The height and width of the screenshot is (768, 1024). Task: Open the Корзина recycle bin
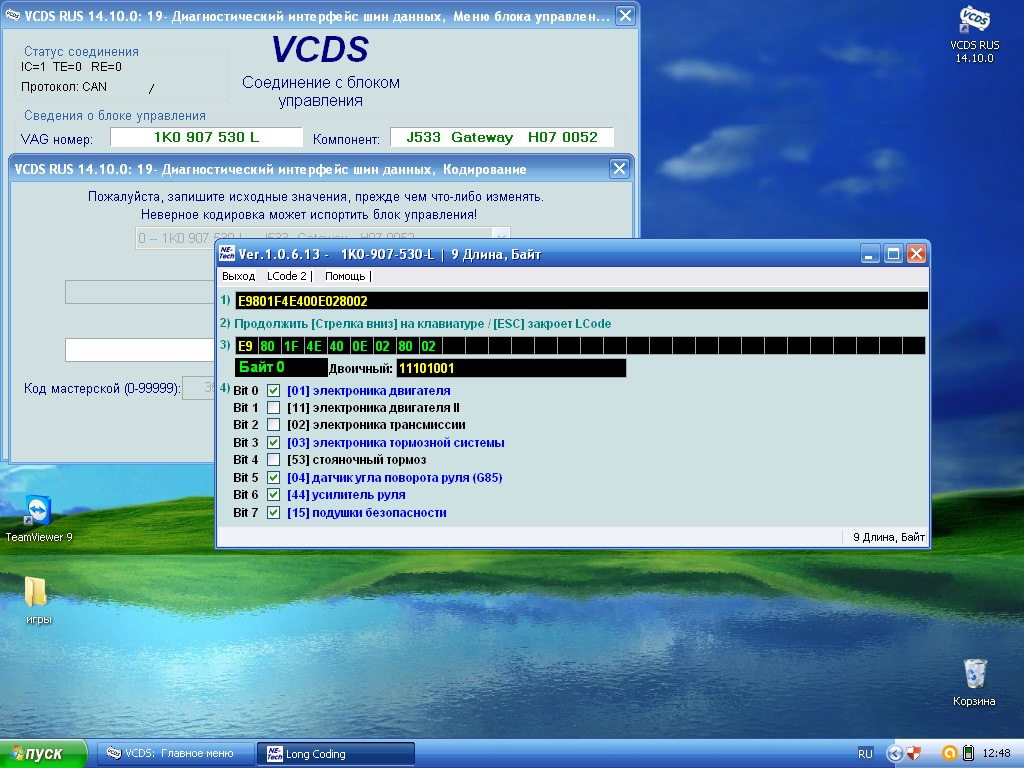pyautogui.click(x=974, y=682)
